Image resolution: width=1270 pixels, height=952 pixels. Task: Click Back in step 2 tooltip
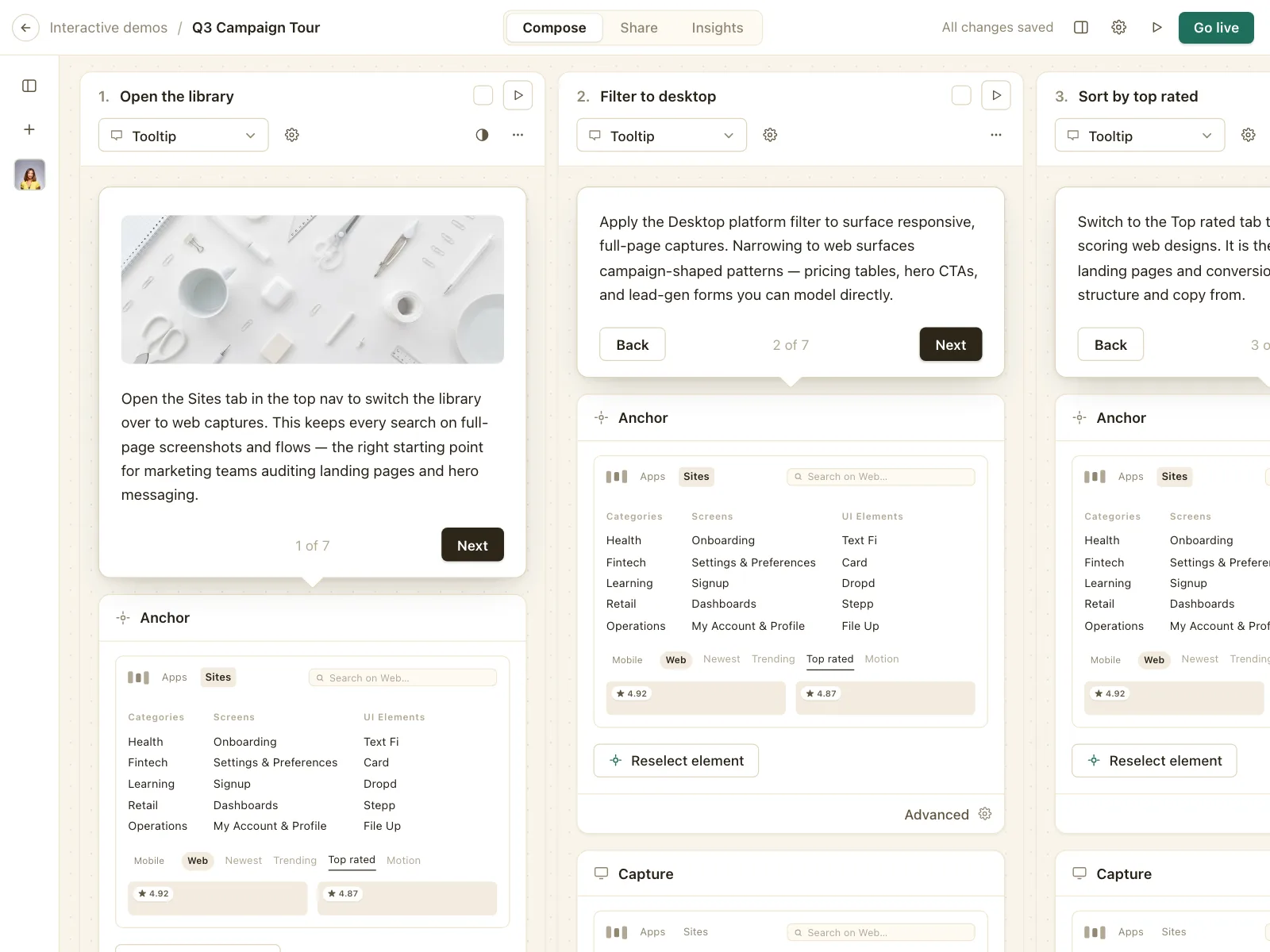point(633,344)
